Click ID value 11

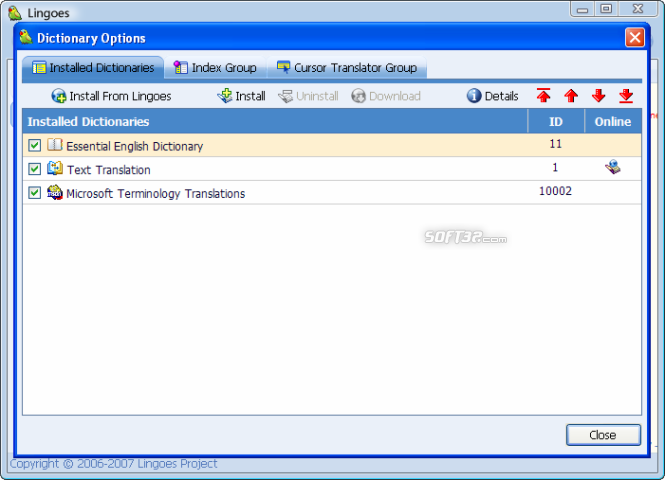556,144
